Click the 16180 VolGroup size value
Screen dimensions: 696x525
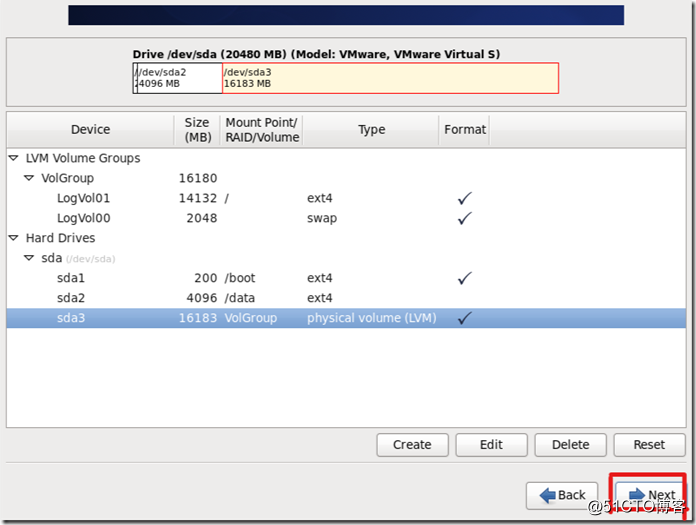pyautogui.click(x=198, y=178)
